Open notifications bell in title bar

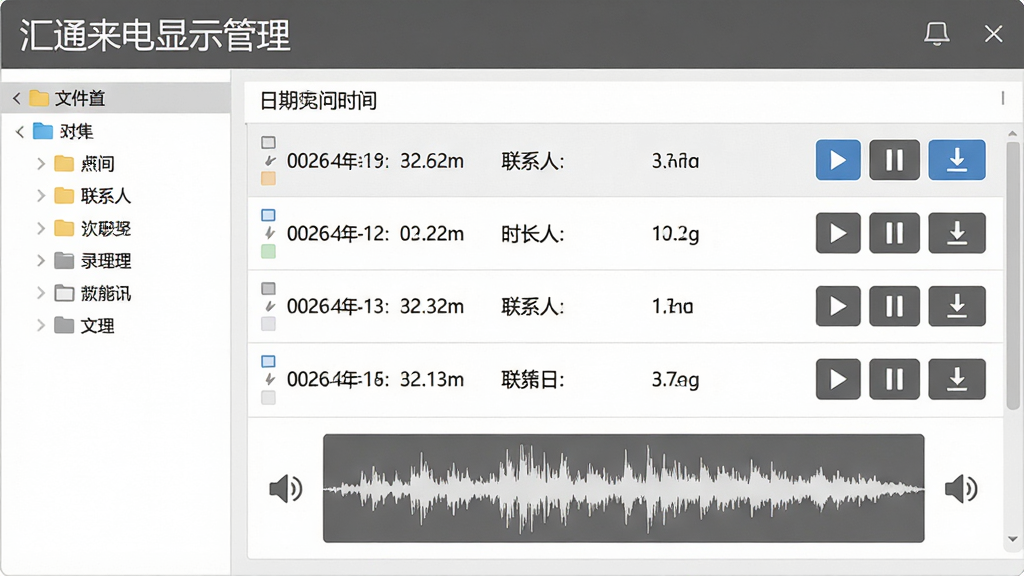click(936, 33)
